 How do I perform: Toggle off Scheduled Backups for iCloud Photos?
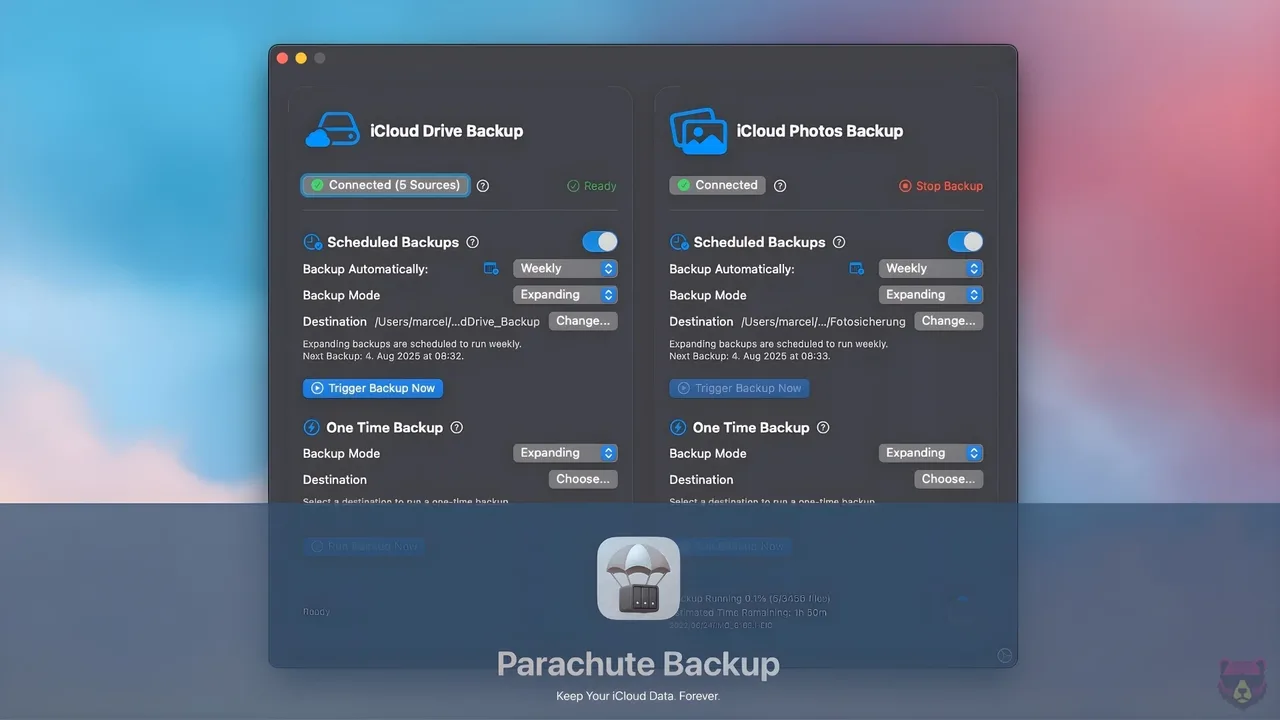click(x=964, y=241)
